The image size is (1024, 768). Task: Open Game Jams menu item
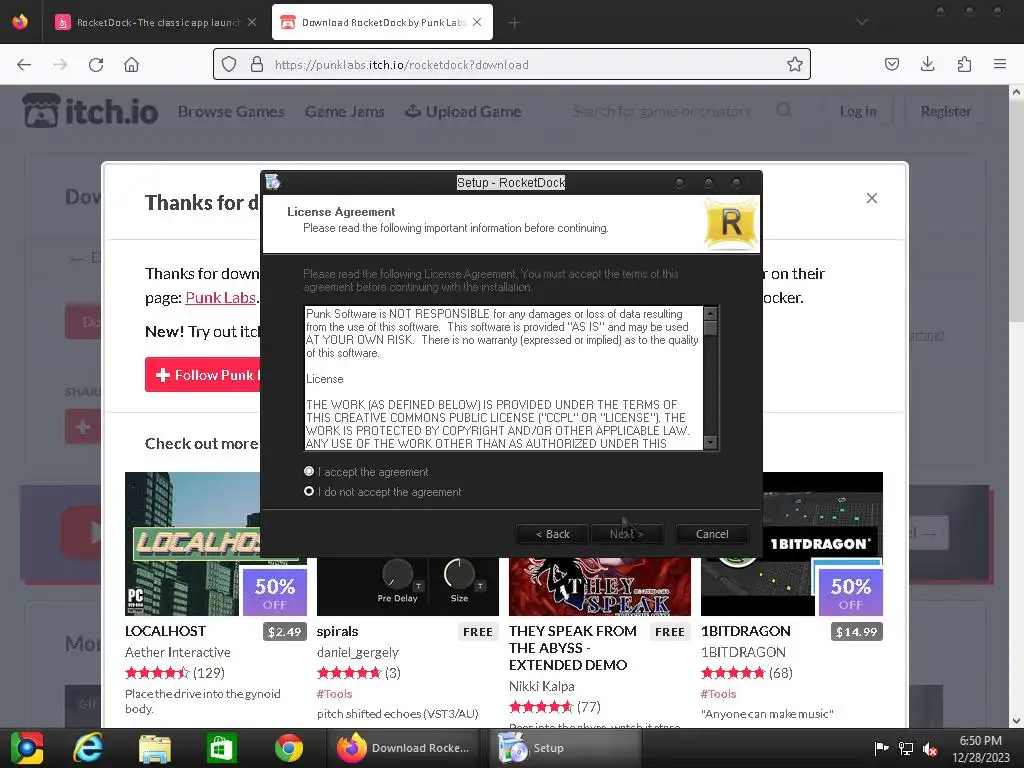point(344,112)
